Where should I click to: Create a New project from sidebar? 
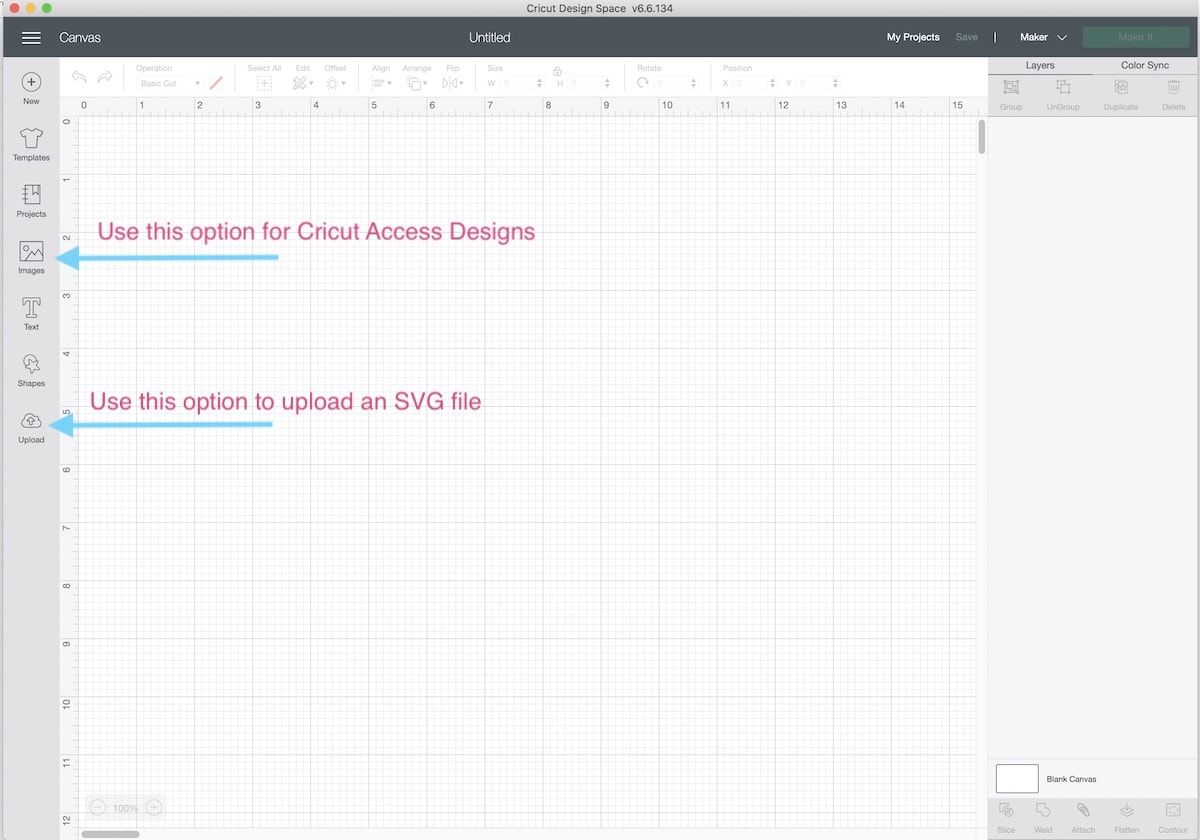[31, 88]
